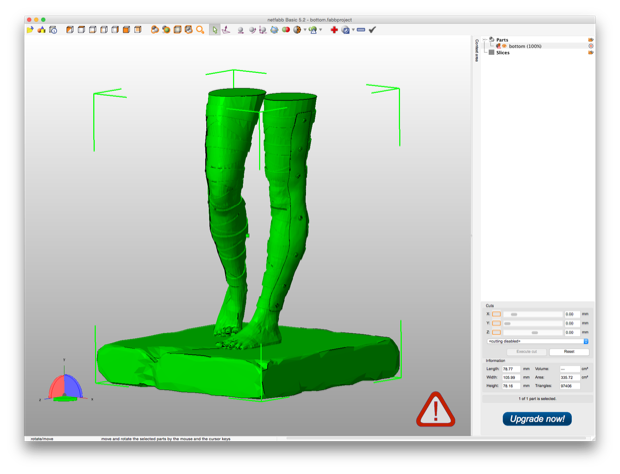Select the Parts tree entry
This screenshot has width=620, height=474.
[502, 40]
